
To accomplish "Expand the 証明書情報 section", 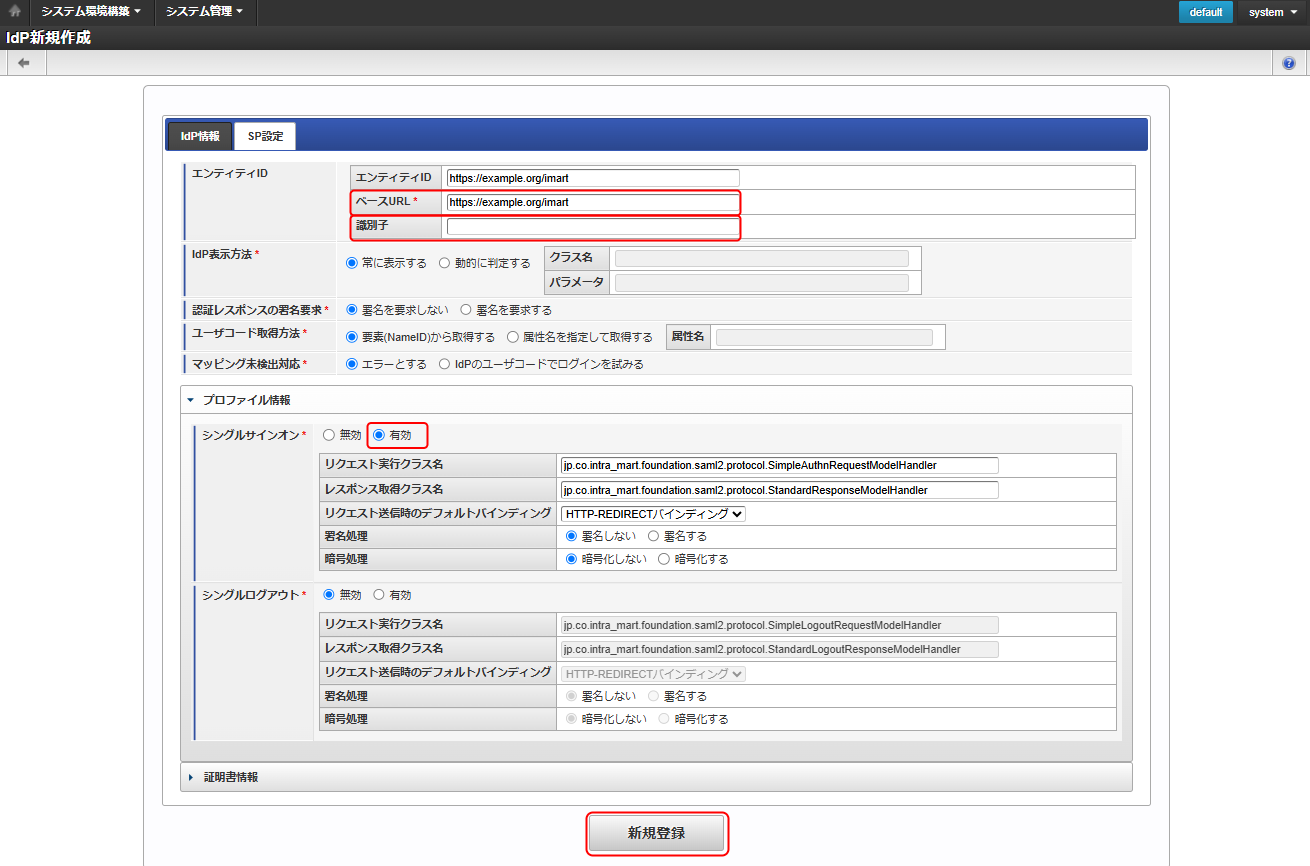I will 190,776.
